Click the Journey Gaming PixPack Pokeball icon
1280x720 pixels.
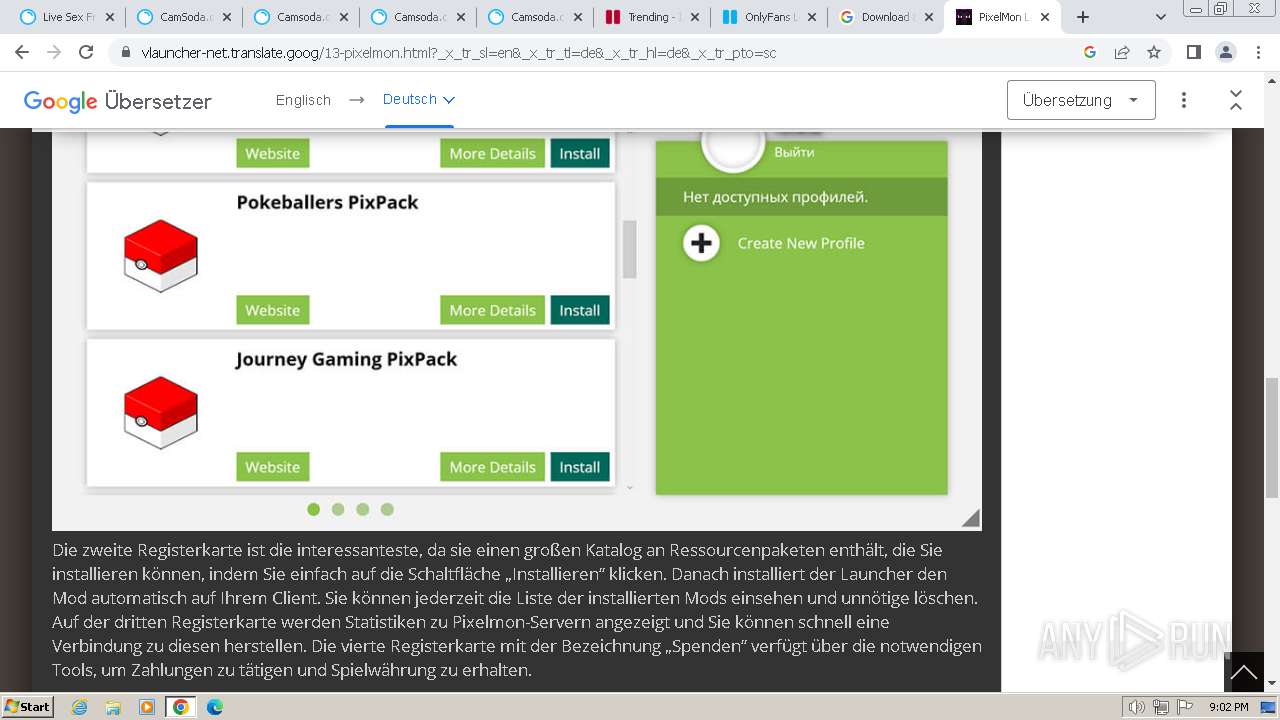[161, 412]
